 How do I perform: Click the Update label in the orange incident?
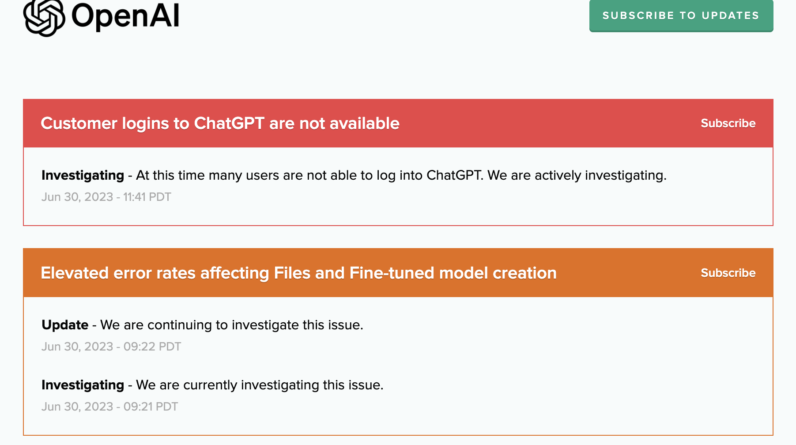64,325
